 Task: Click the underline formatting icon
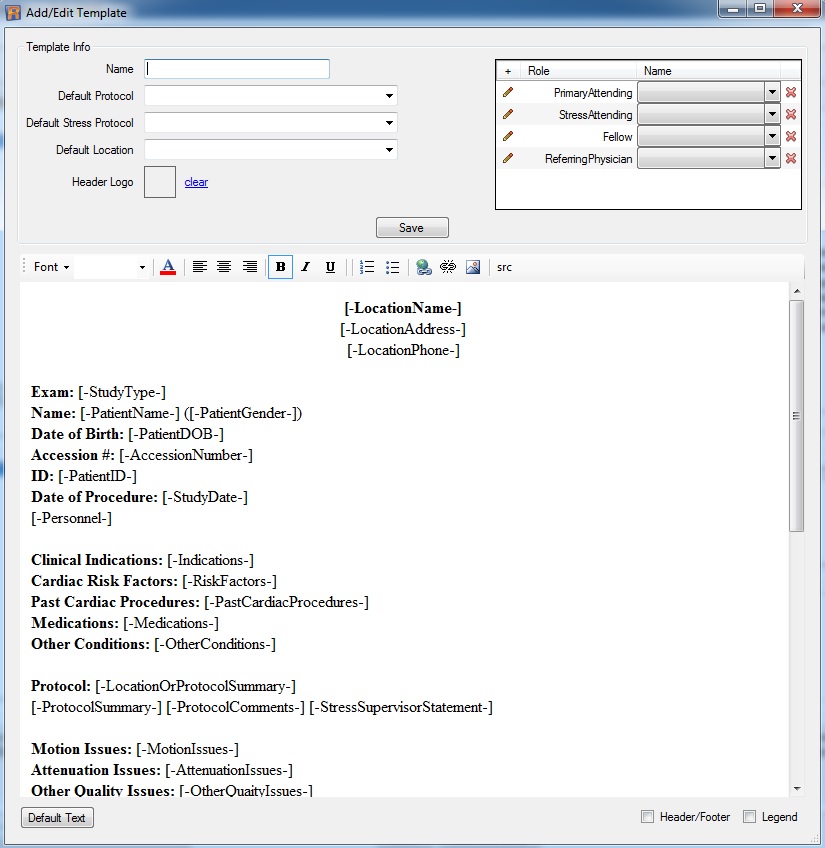pyautogui.click(x=330, y=267)
